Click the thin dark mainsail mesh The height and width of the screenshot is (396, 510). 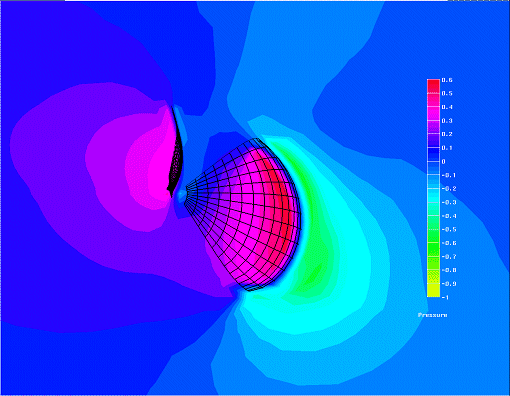[175, 152]
